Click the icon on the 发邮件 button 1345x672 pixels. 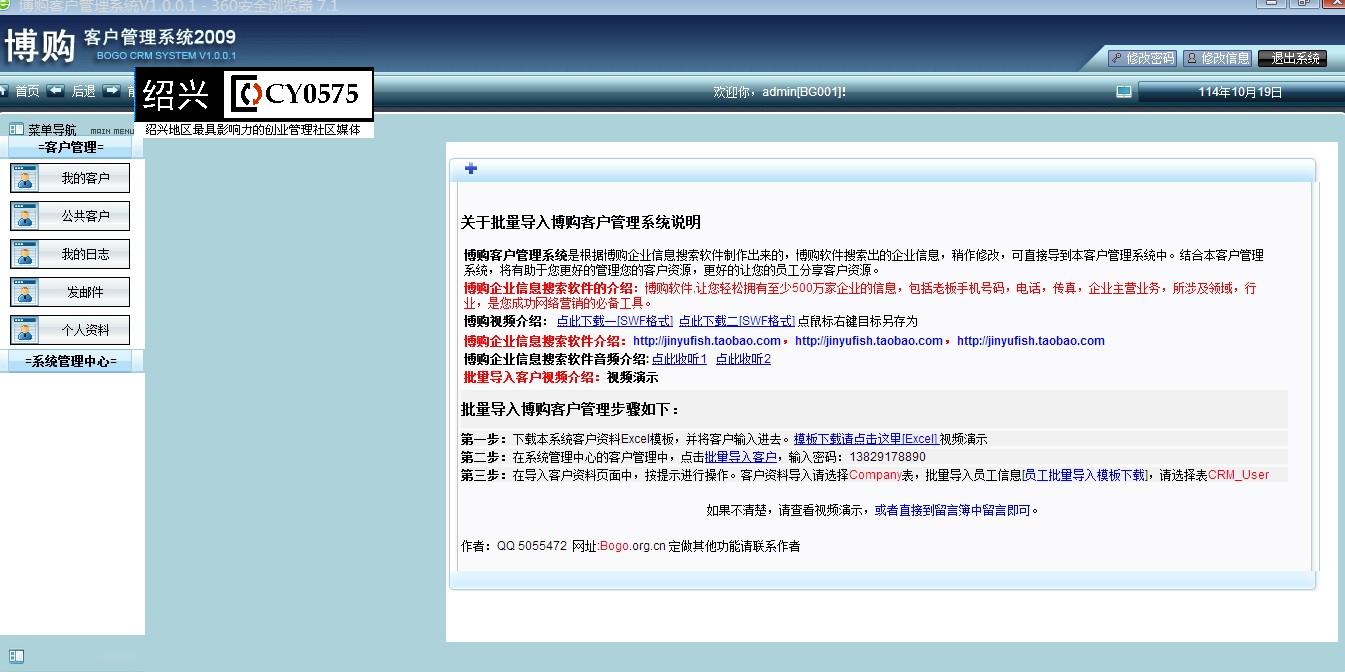(24, 292)
